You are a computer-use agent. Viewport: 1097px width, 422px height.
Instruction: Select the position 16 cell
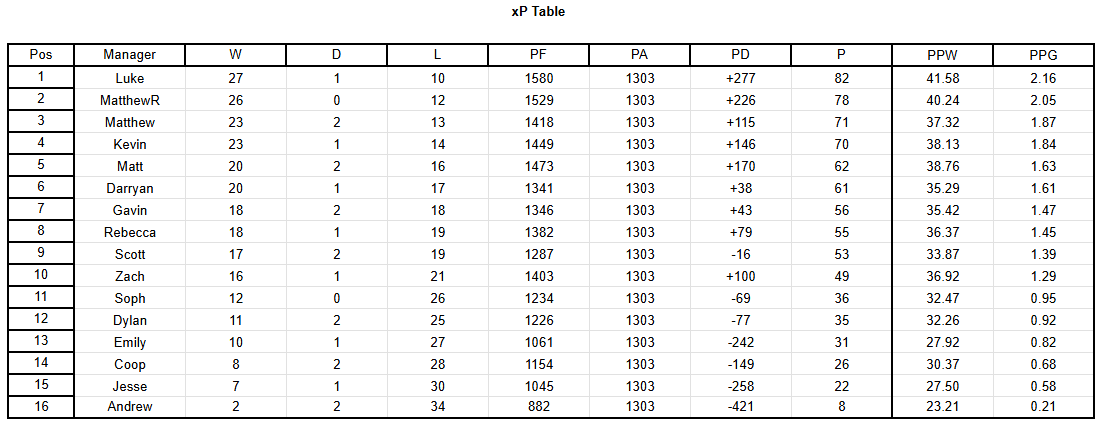point(41,407)
